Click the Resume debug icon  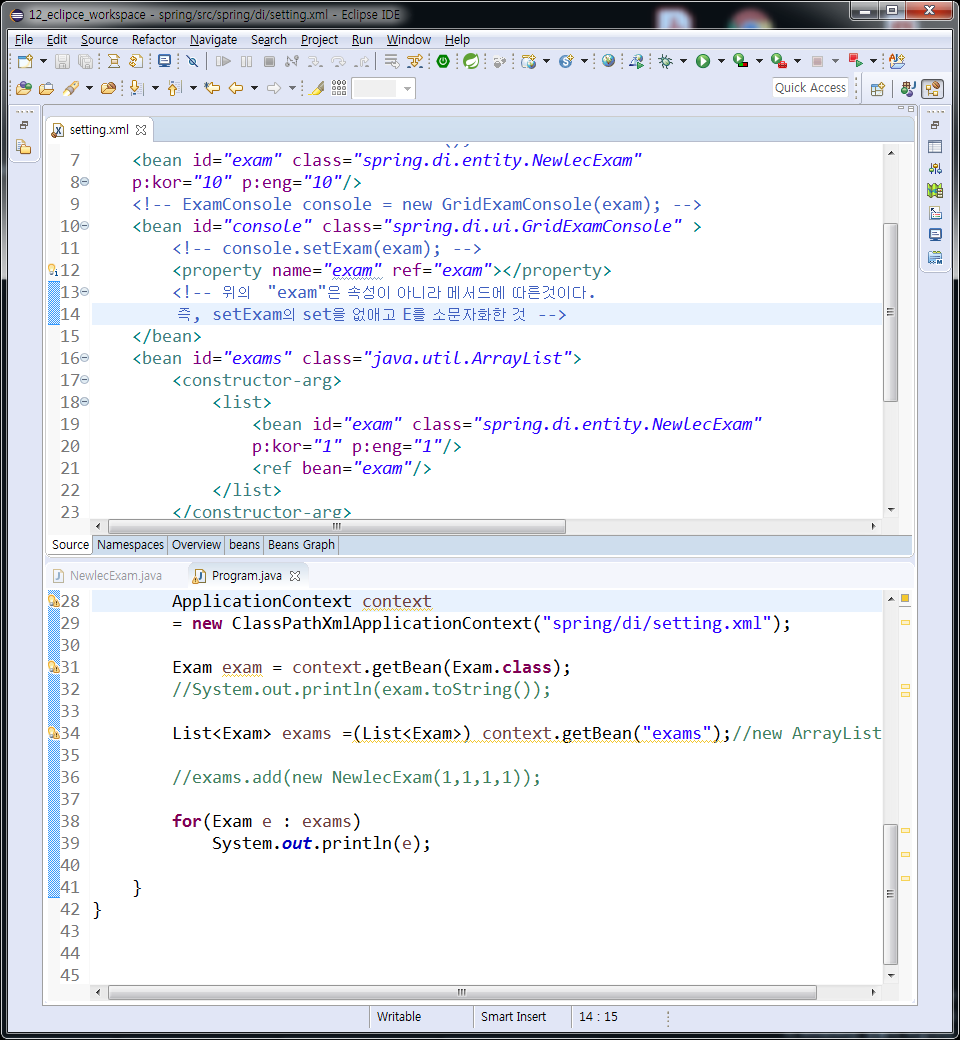(224, 62)
